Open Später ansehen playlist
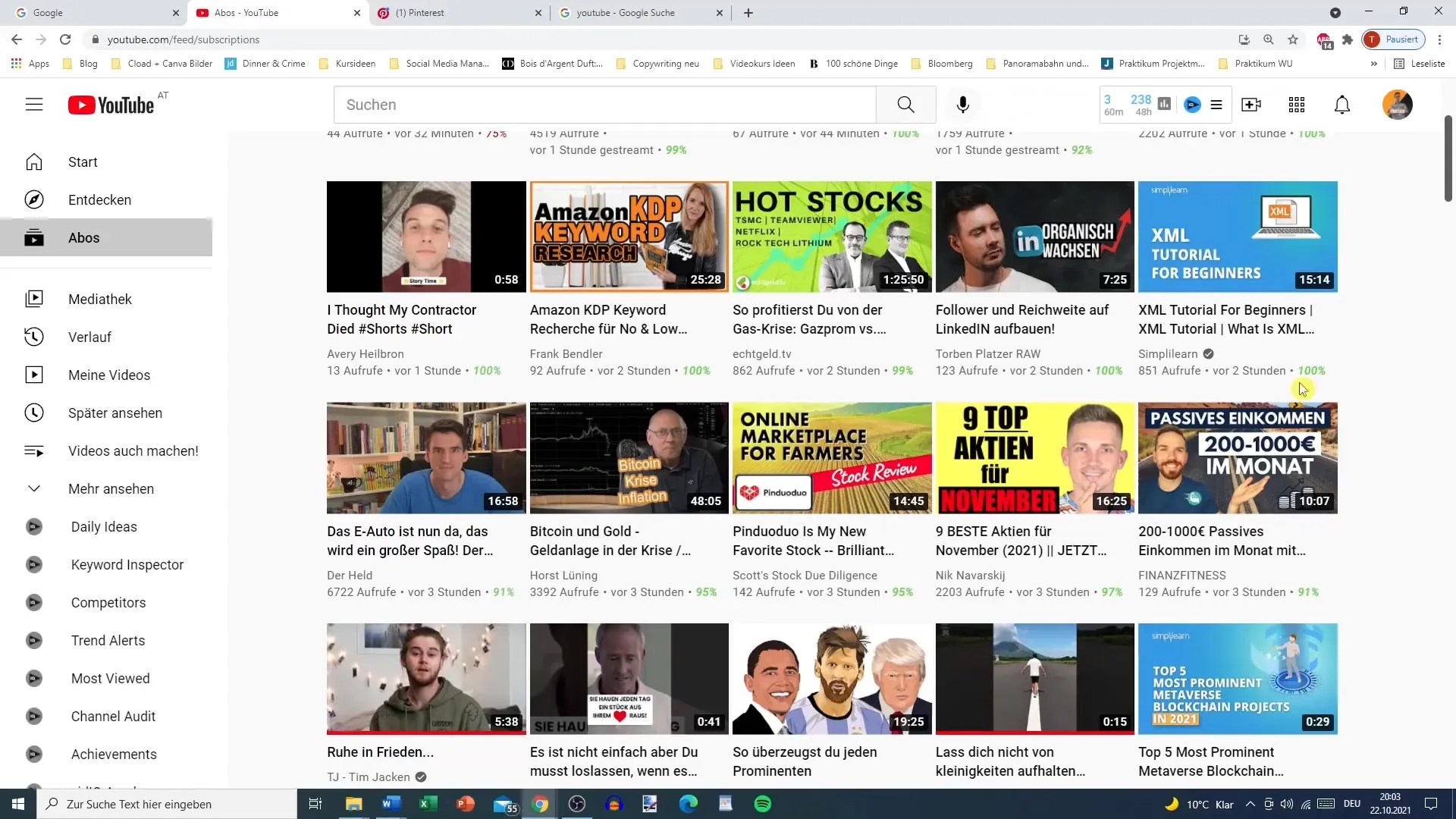This screenshot has height=819, width=1456. [x=106, y=413]
